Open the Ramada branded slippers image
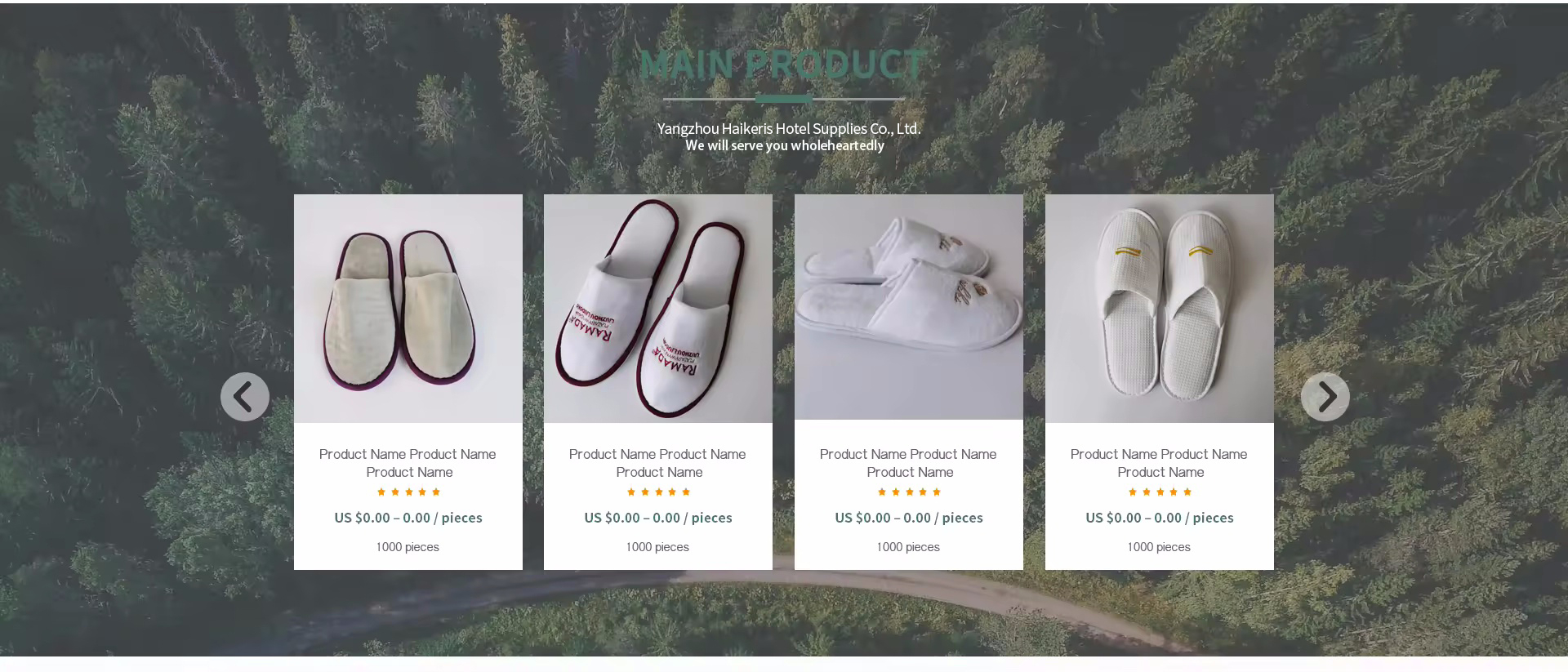Viewport: 1568px width, 672px height. point(658,309)
